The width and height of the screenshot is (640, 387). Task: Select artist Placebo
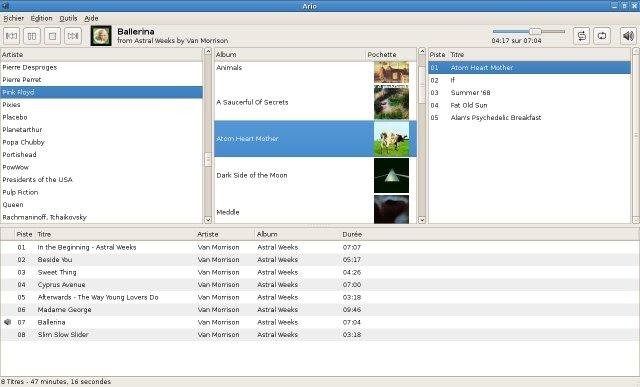click(101, 117)
